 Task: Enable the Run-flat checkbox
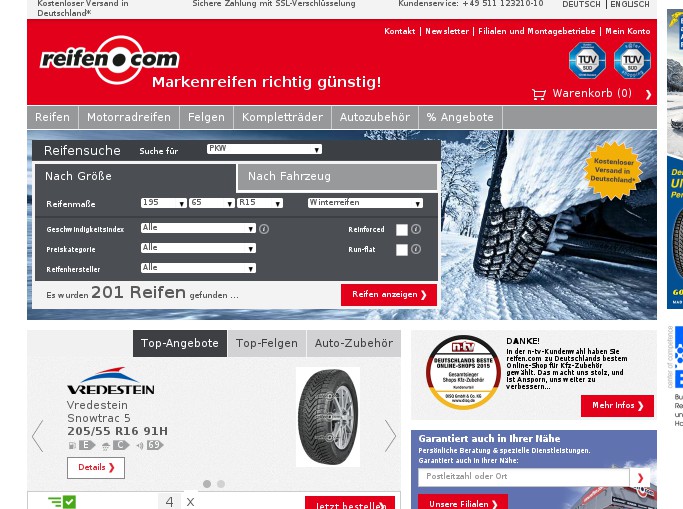(x=402, y=249)
